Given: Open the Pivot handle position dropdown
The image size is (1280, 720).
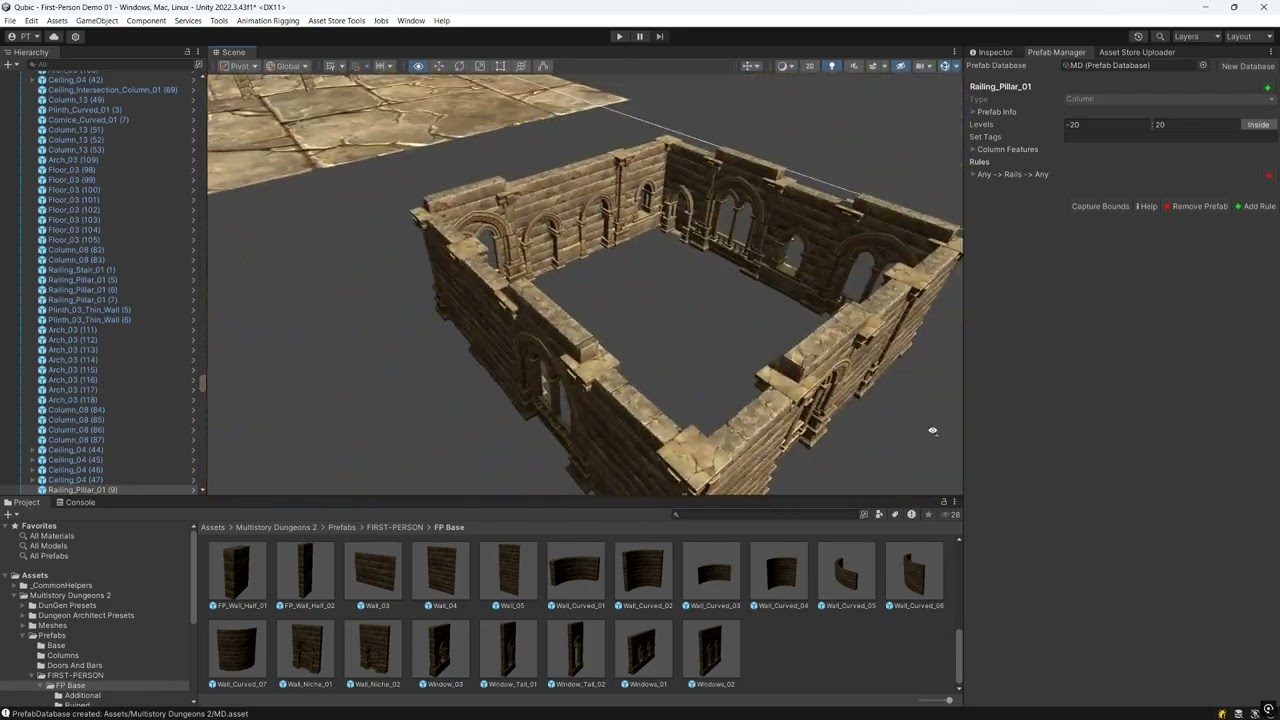Looking at the screenshot, I should (239, 66).
